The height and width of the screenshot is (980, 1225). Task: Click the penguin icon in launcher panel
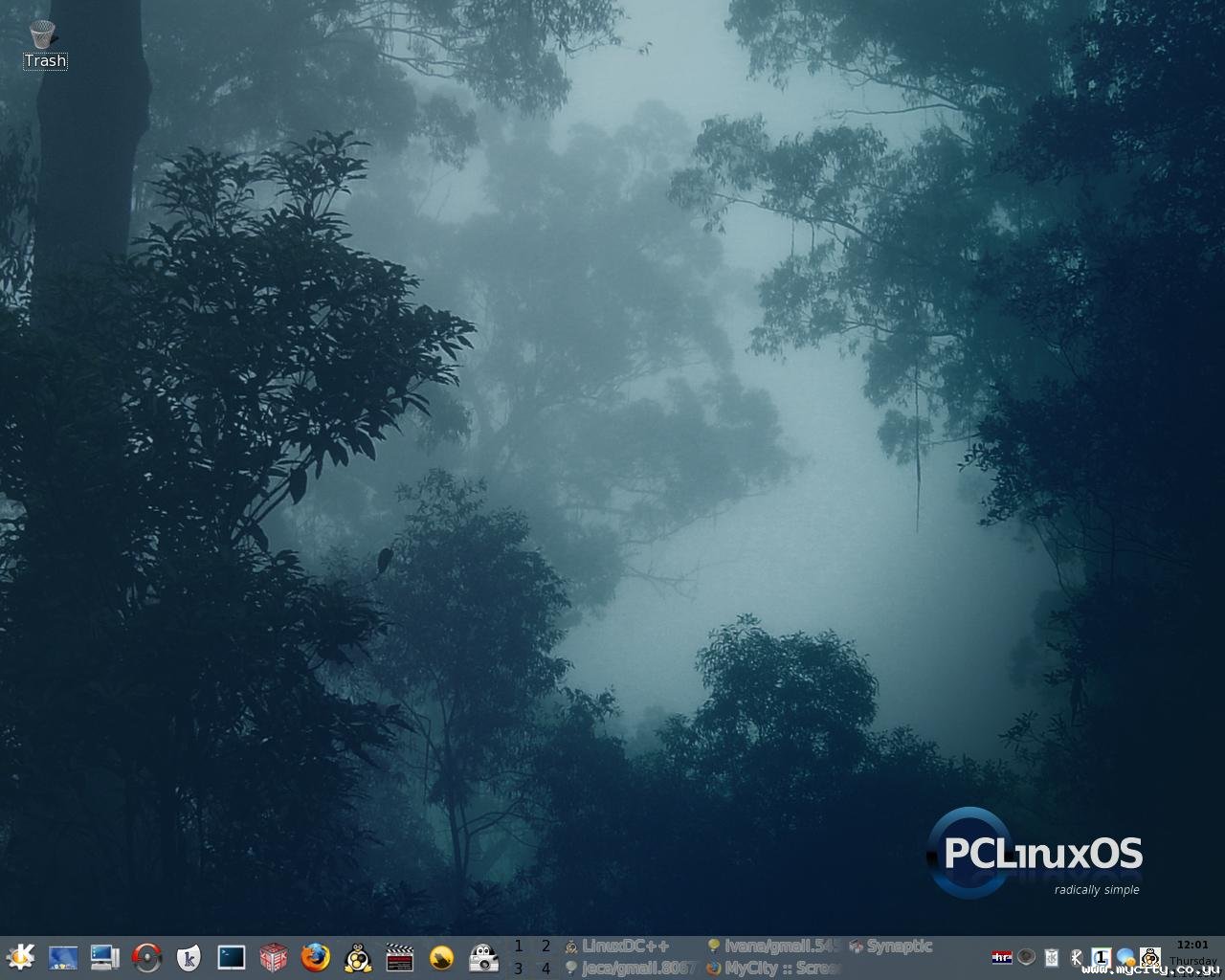click(x=357, y=957)
